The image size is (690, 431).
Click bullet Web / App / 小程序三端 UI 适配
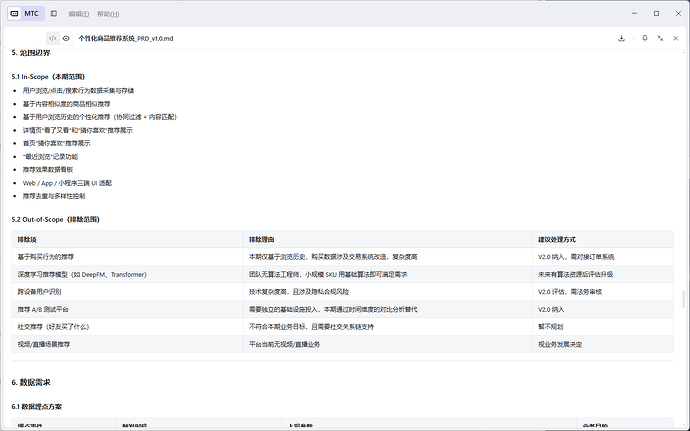[67, 183]
